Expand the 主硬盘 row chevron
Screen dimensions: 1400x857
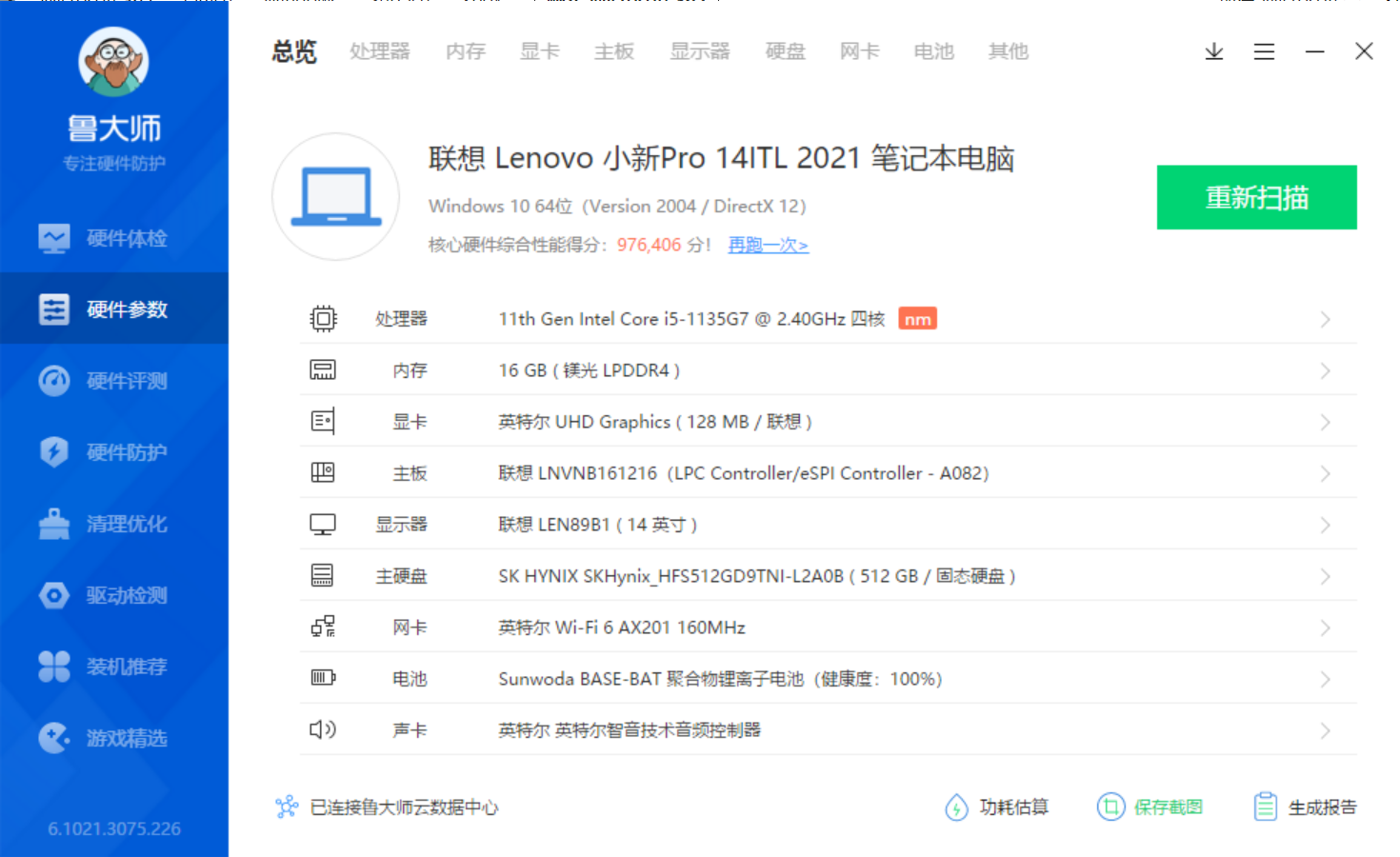(x=1325, y=576)
